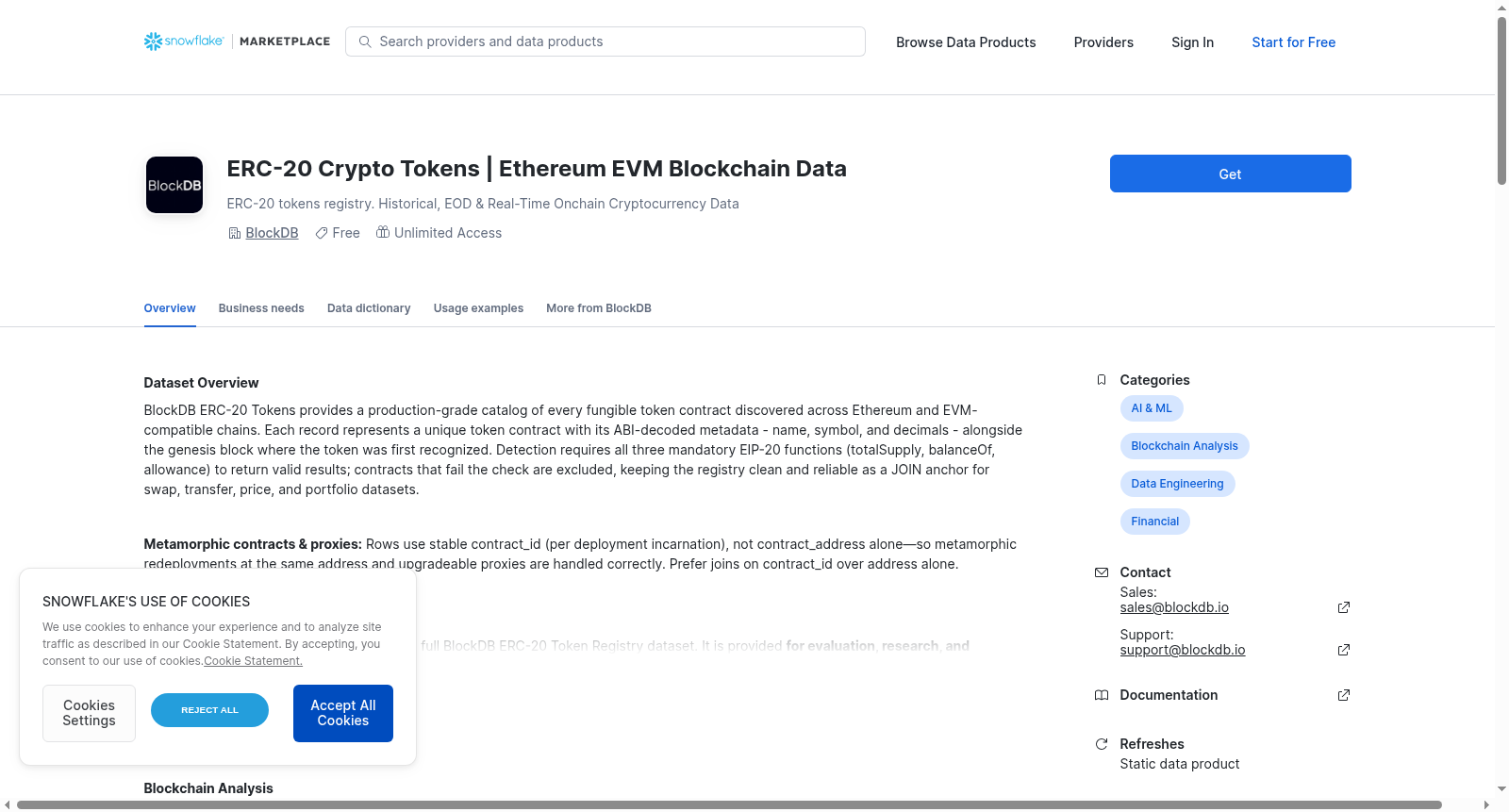
Task: Open the Data dictionary tab
Action: pos(369,308)
